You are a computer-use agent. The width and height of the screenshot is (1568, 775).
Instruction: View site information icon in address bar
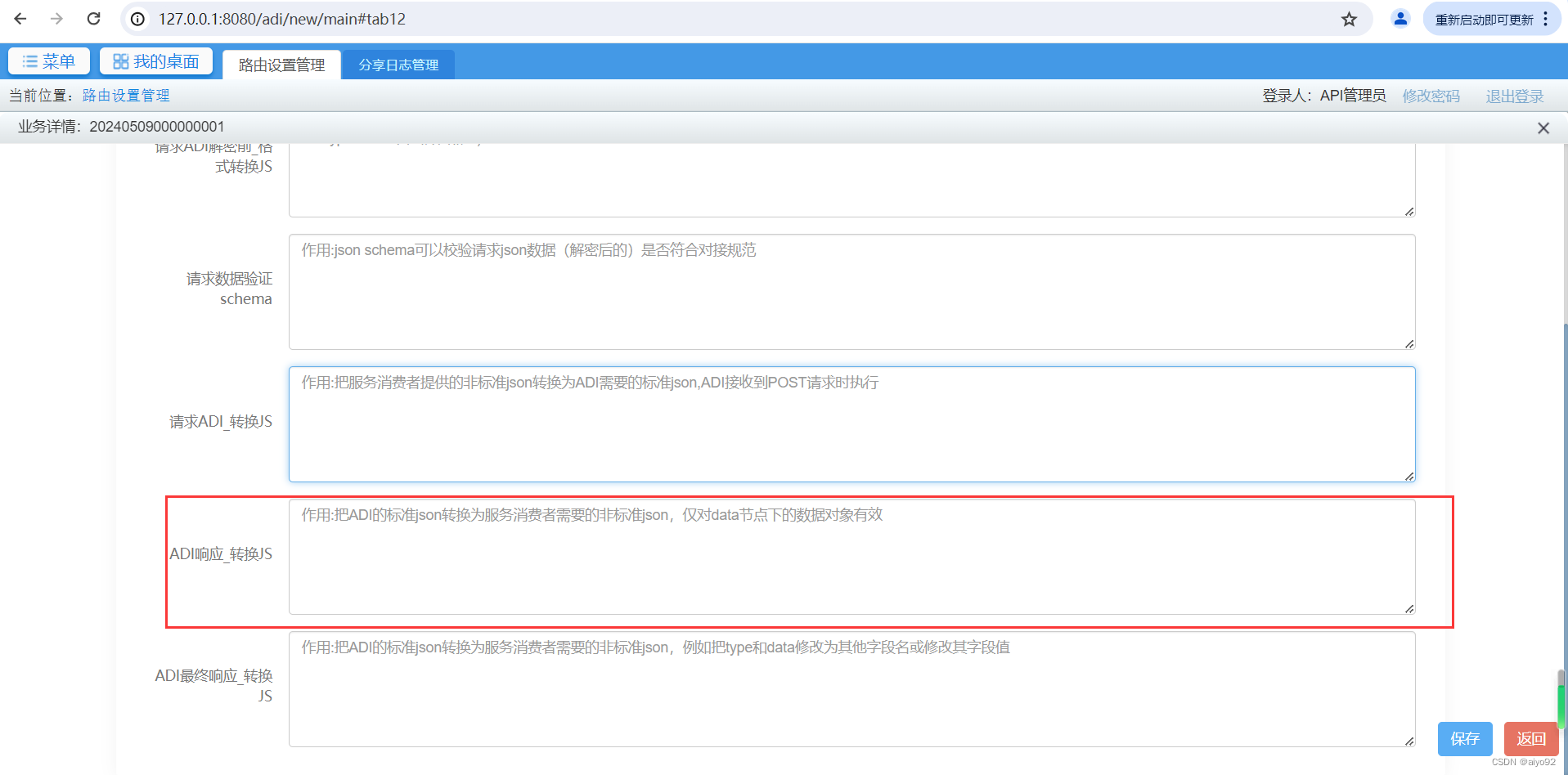[138, 19]
